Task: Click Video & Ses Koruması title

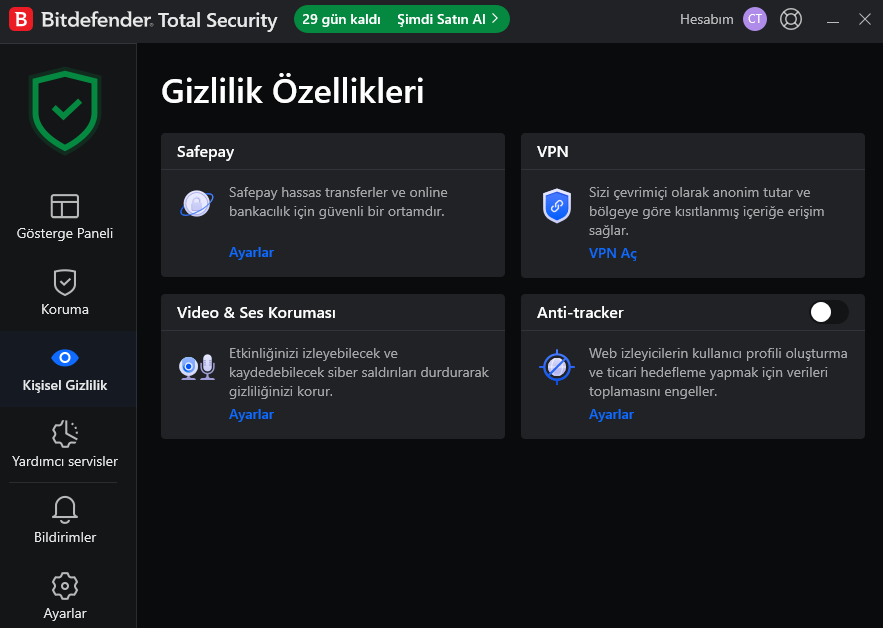Action: click(256, 313)
